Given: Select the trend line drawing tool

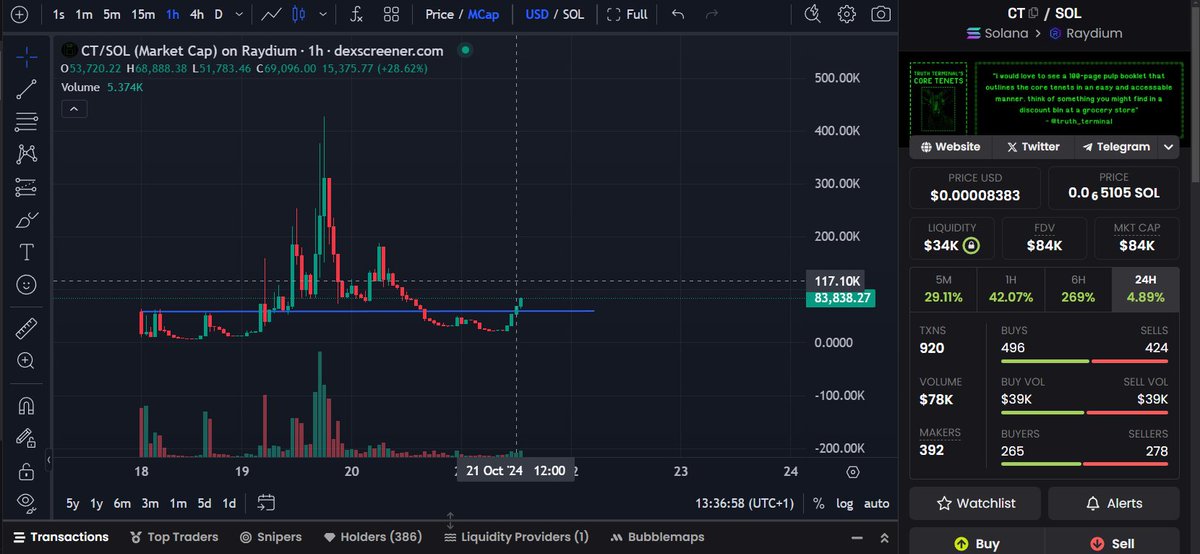Looking at the screenshot, I should 26,89.
